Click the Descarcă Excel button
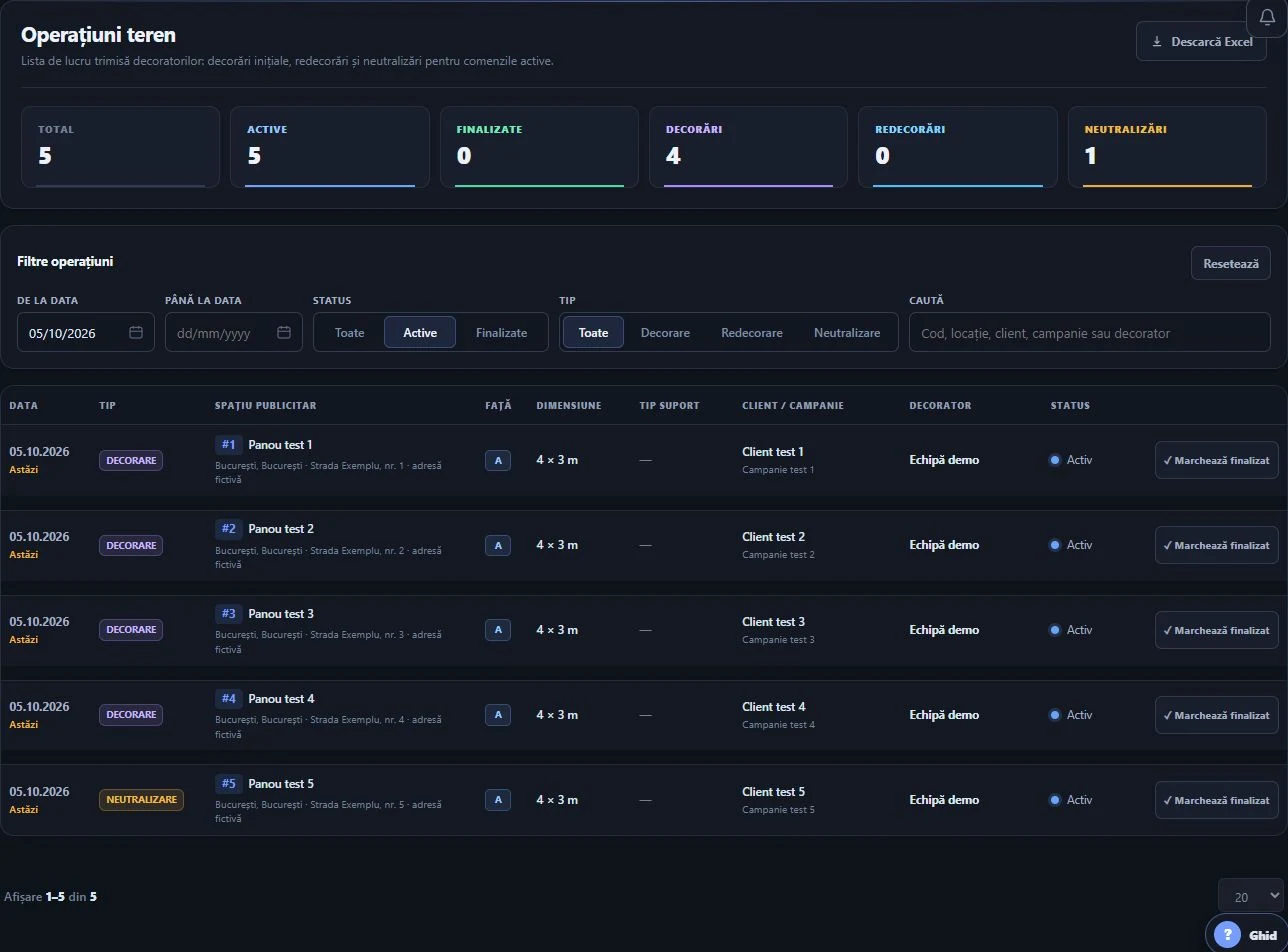The width and height of the screenshot is (1288, 952). (x=1201, y=42)
